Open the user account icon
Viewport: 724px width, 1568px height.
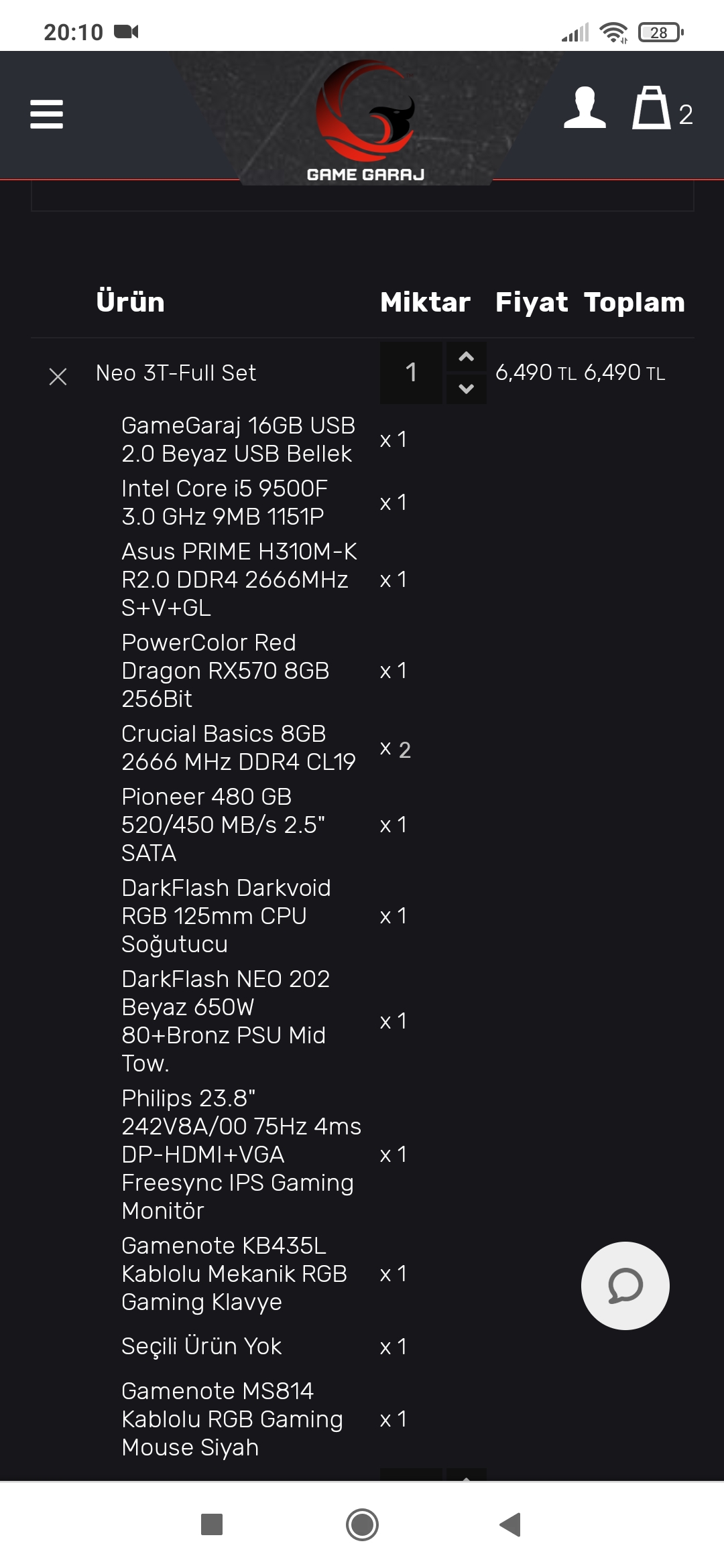(585, 109)
